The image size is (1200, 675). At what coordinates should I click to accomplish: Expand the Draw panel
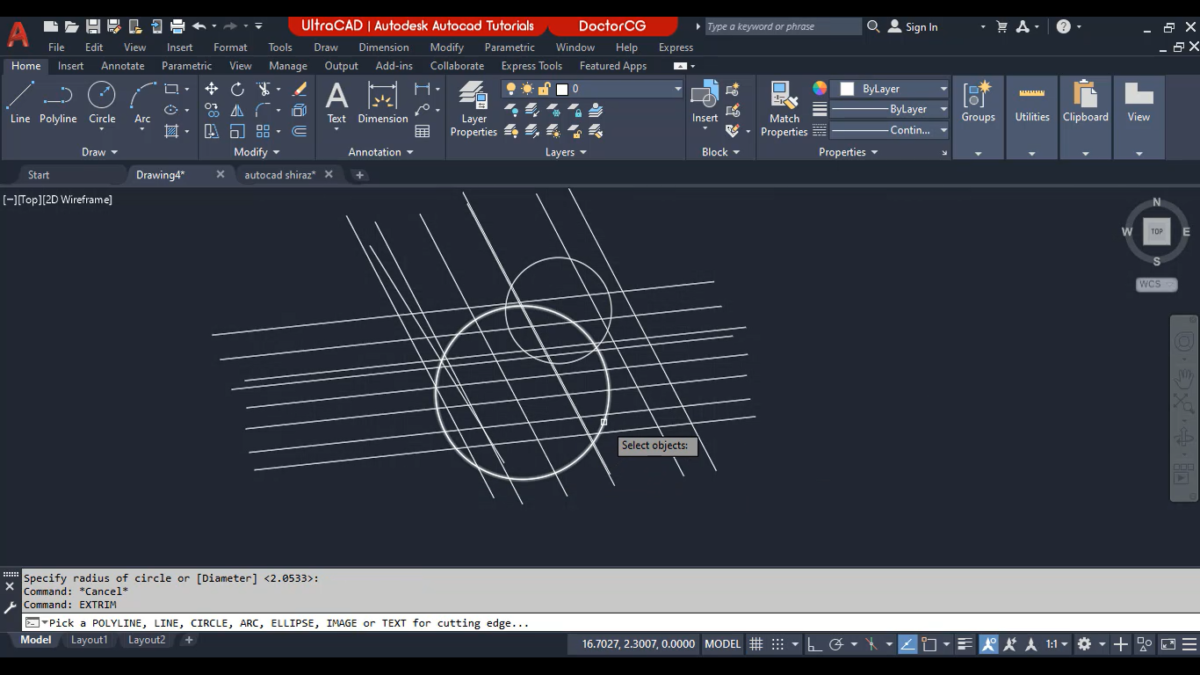pos(99,152)
